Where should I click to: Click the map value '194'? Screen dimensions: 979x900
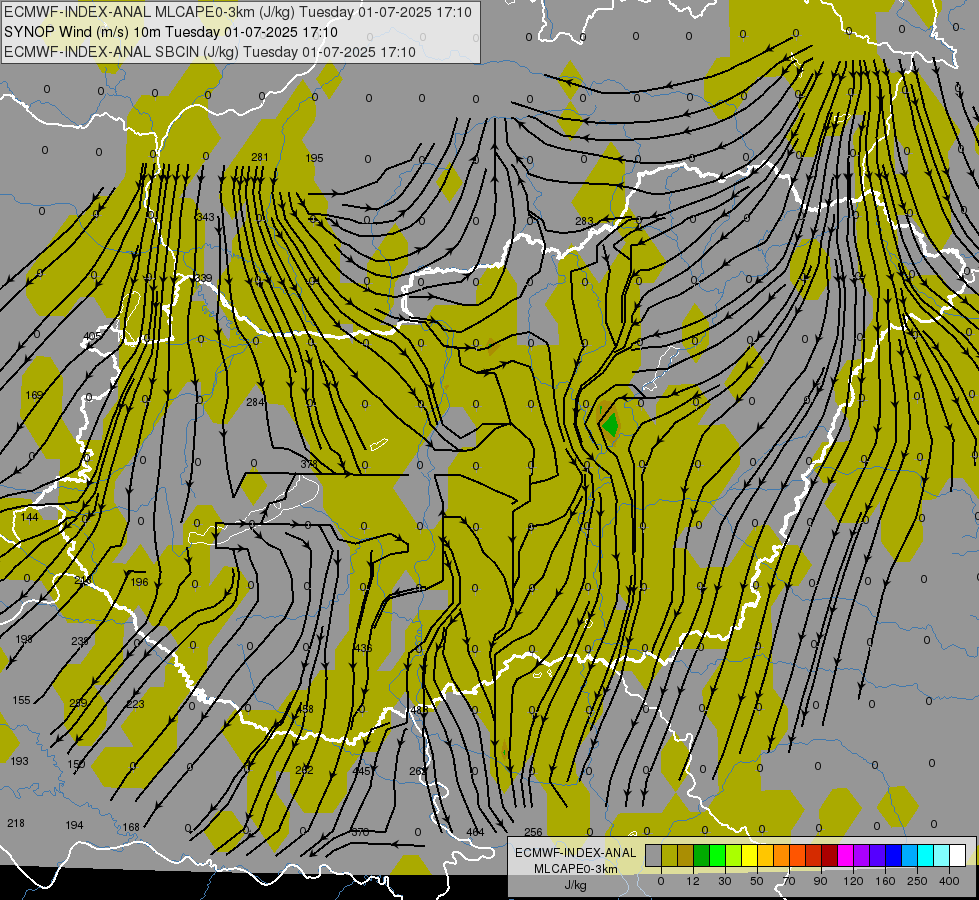[x=74, y=825]
